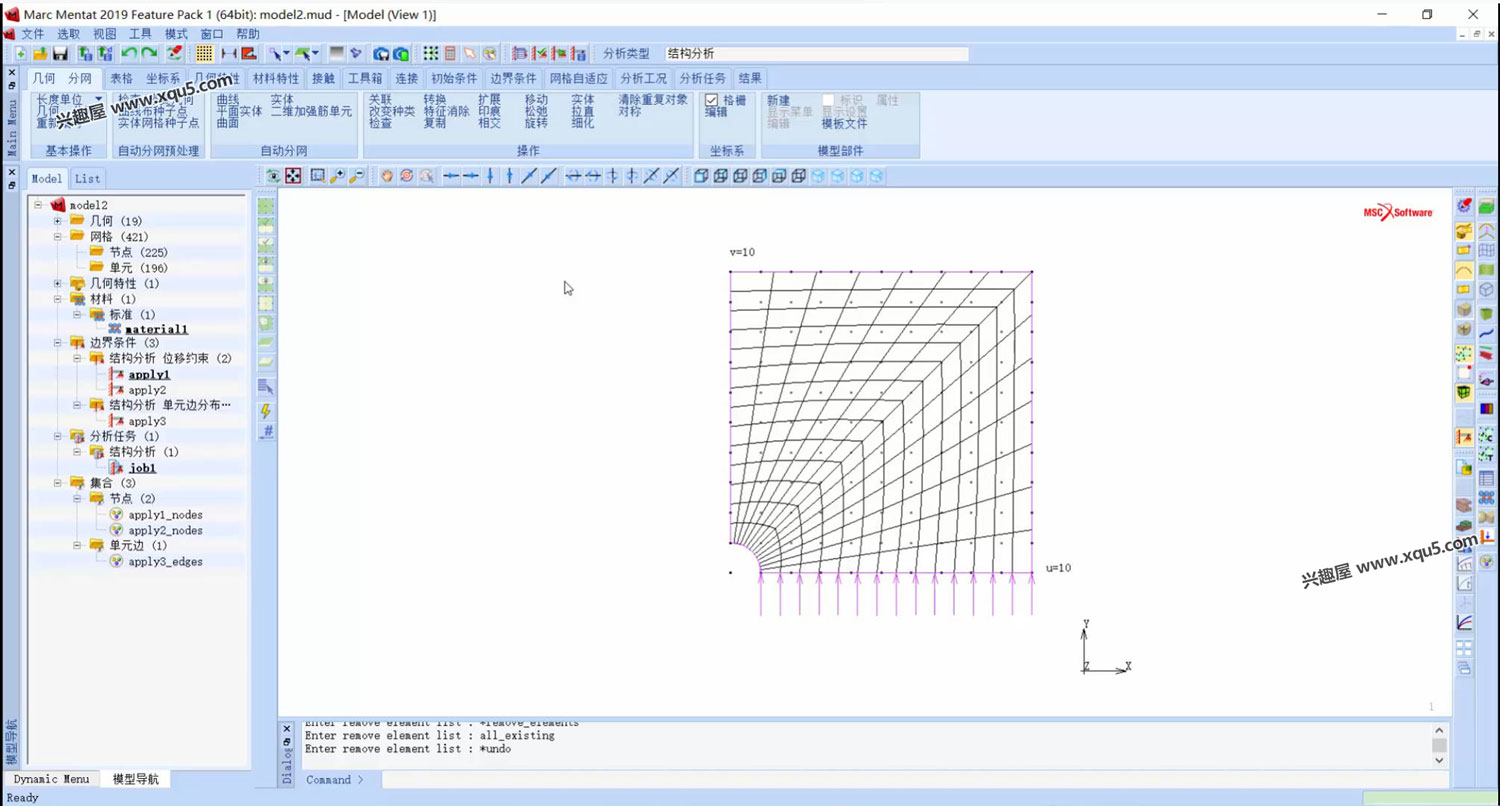Open the 文件 menu

[33, 34]
